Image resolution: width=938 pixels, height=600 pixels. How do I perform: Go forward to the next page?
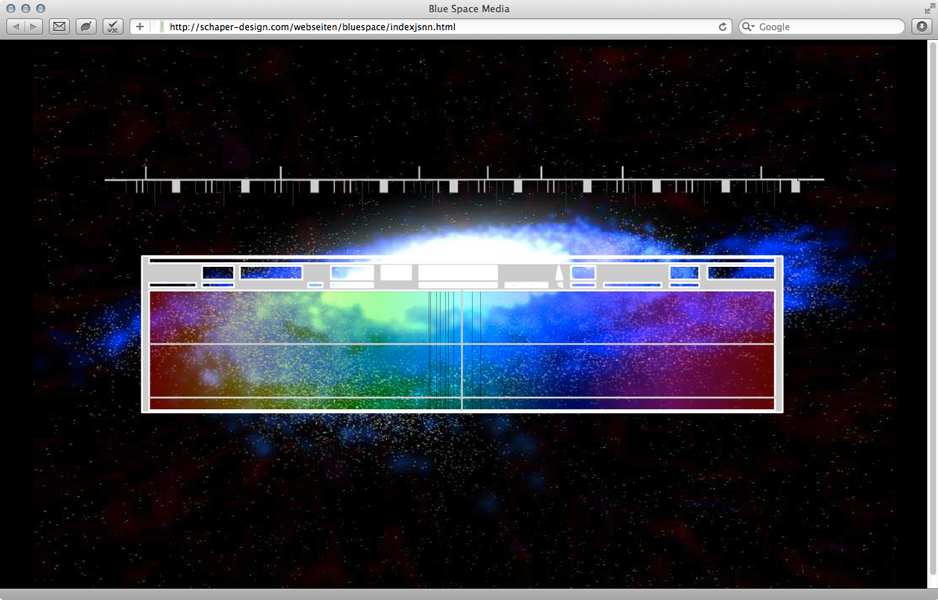pyautogui.click(x=34, y=26)
